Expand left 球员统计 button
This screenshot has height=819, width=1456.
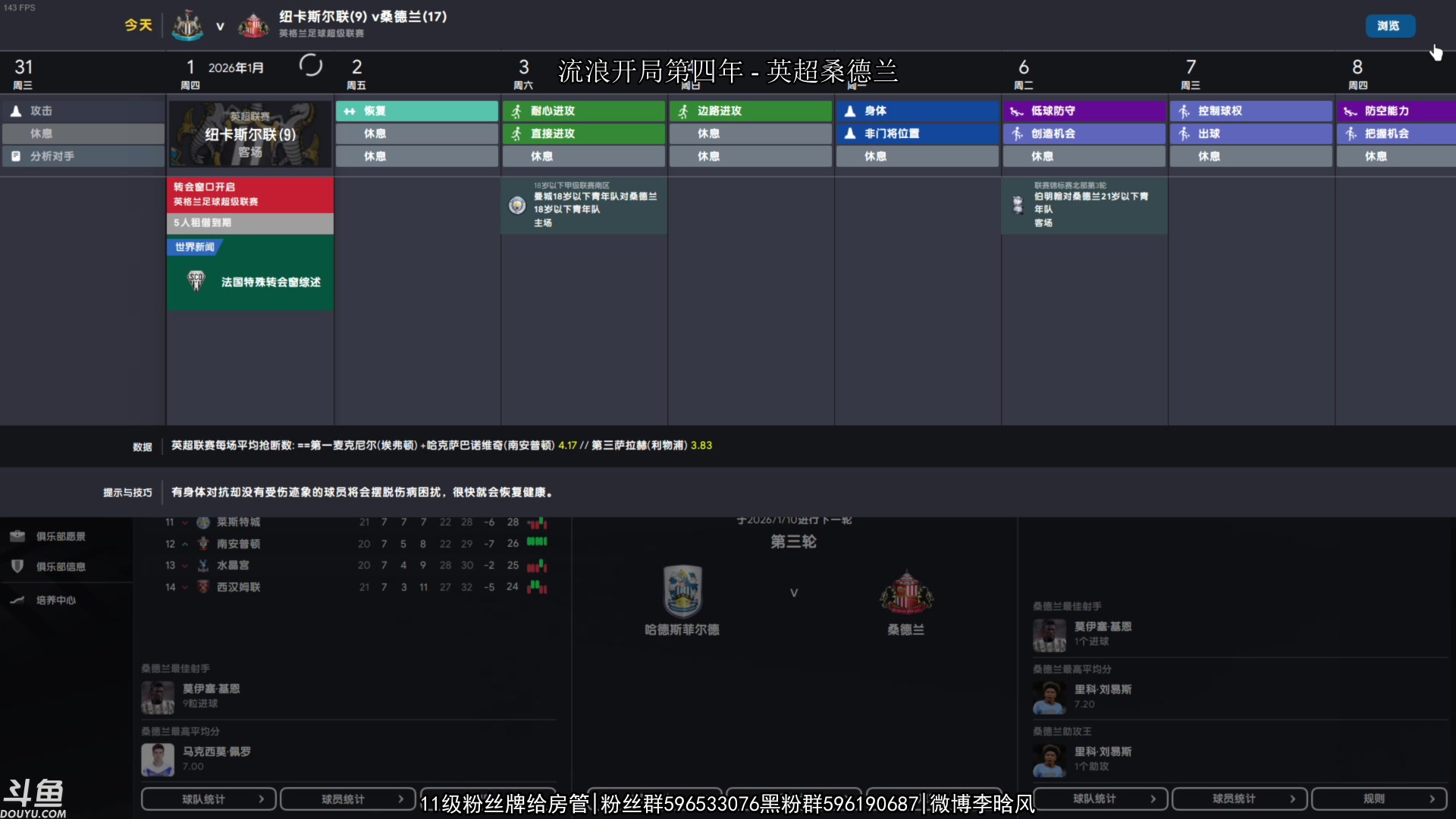pyautogui.click(x=347, y=799)
